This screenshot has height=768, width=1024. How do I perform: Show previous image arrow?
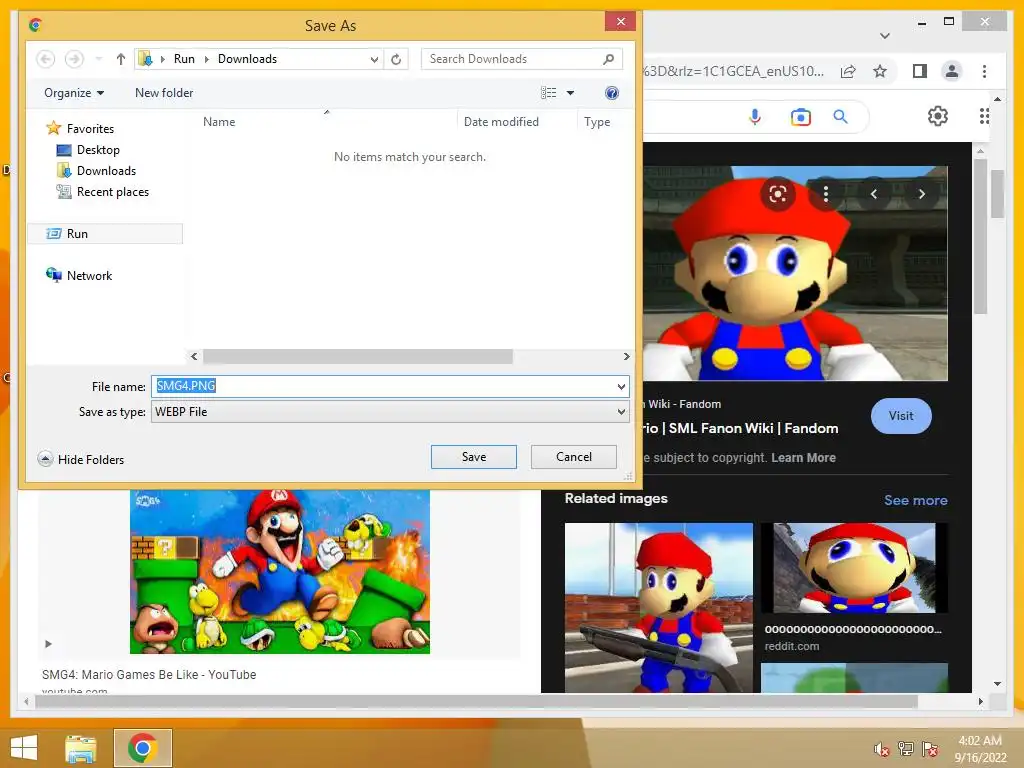coord(874,194)
